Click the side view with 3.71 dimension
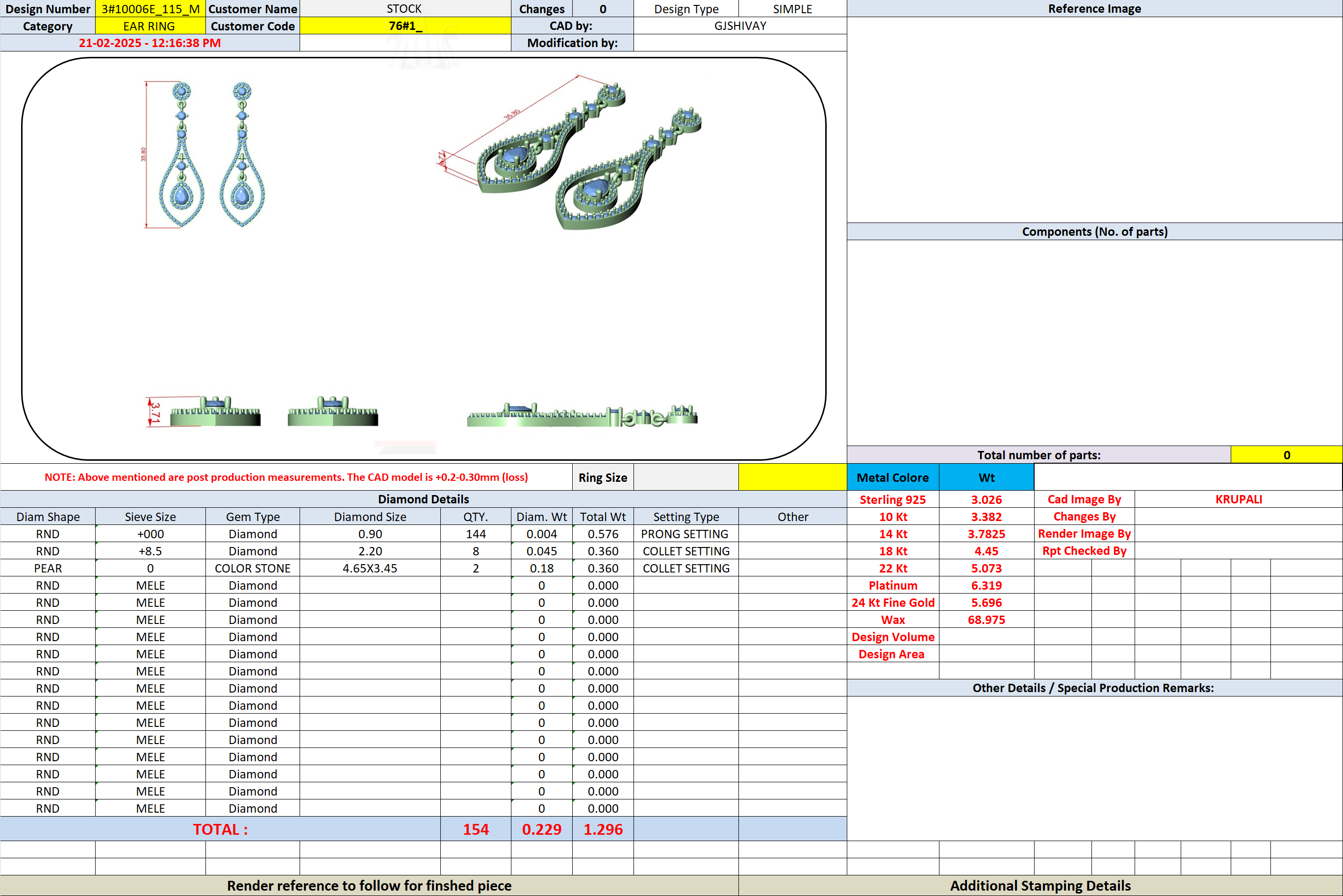 [x=204, y=411]
